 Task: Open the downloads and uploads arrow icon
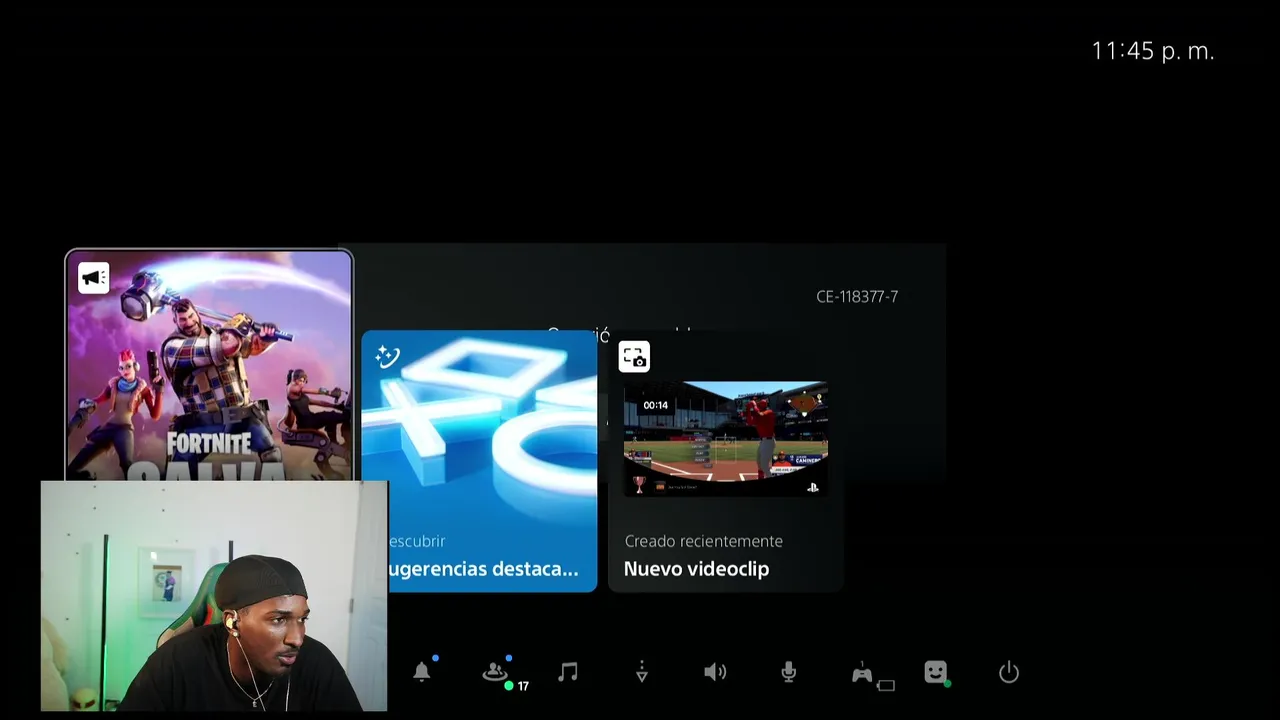[x=642, y=672]
